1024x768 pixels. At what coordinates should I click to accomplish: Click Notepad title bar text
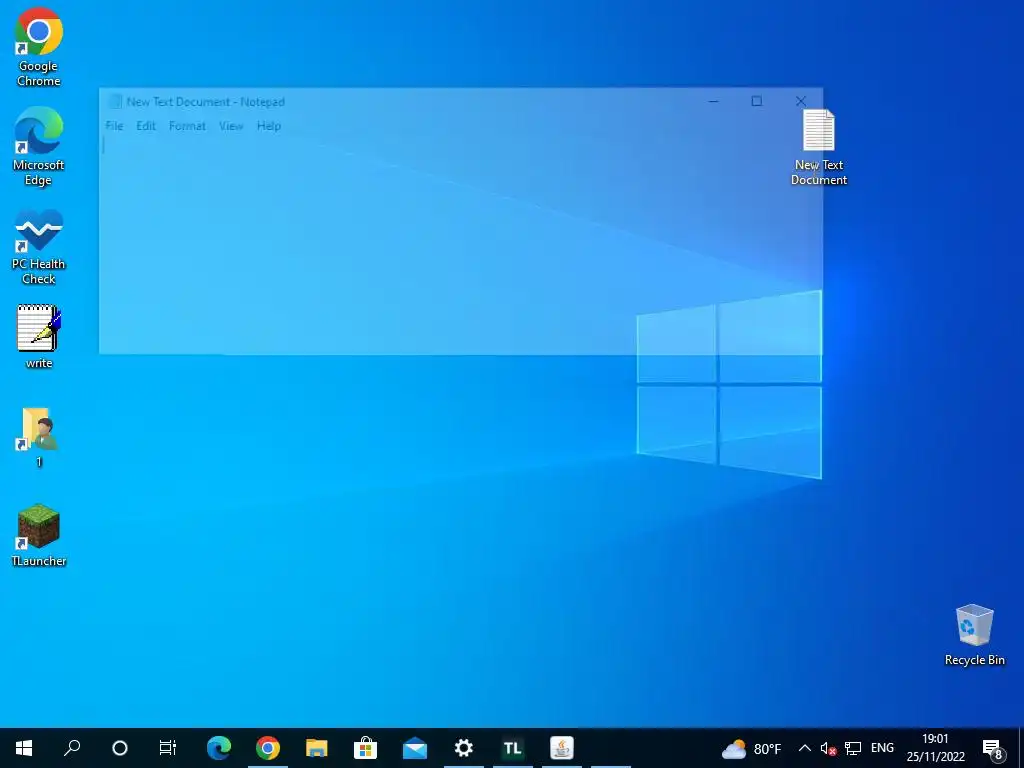pos(205,102)
